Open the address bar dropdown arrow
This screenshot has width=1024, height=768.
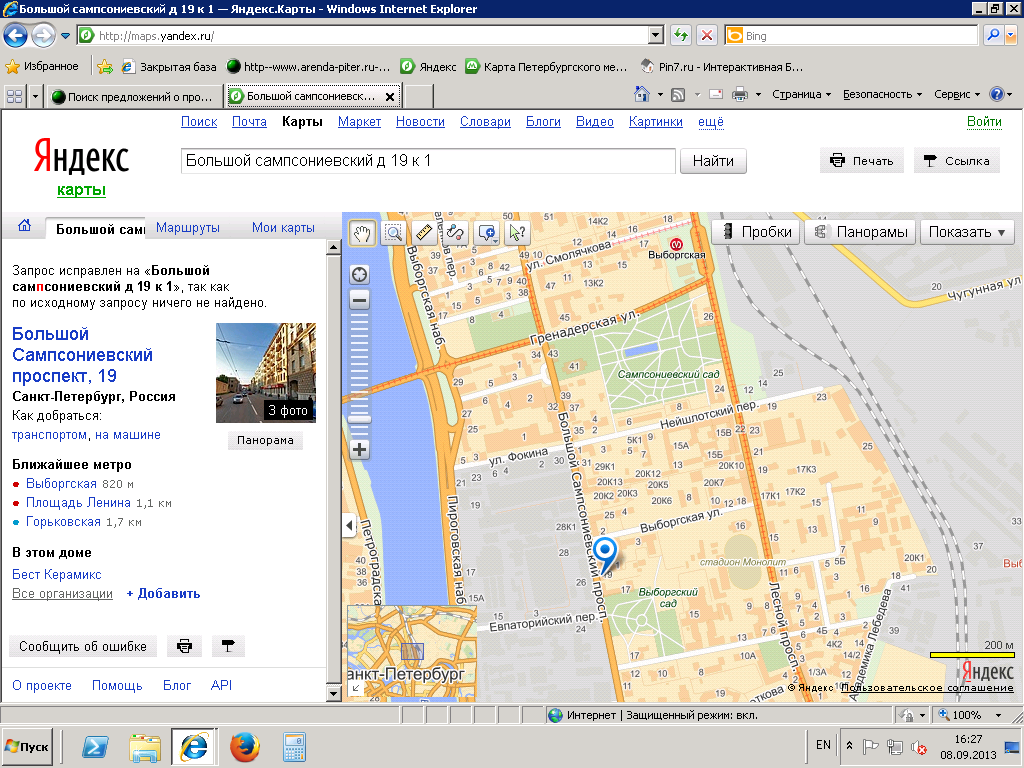(x=656, y=35)
